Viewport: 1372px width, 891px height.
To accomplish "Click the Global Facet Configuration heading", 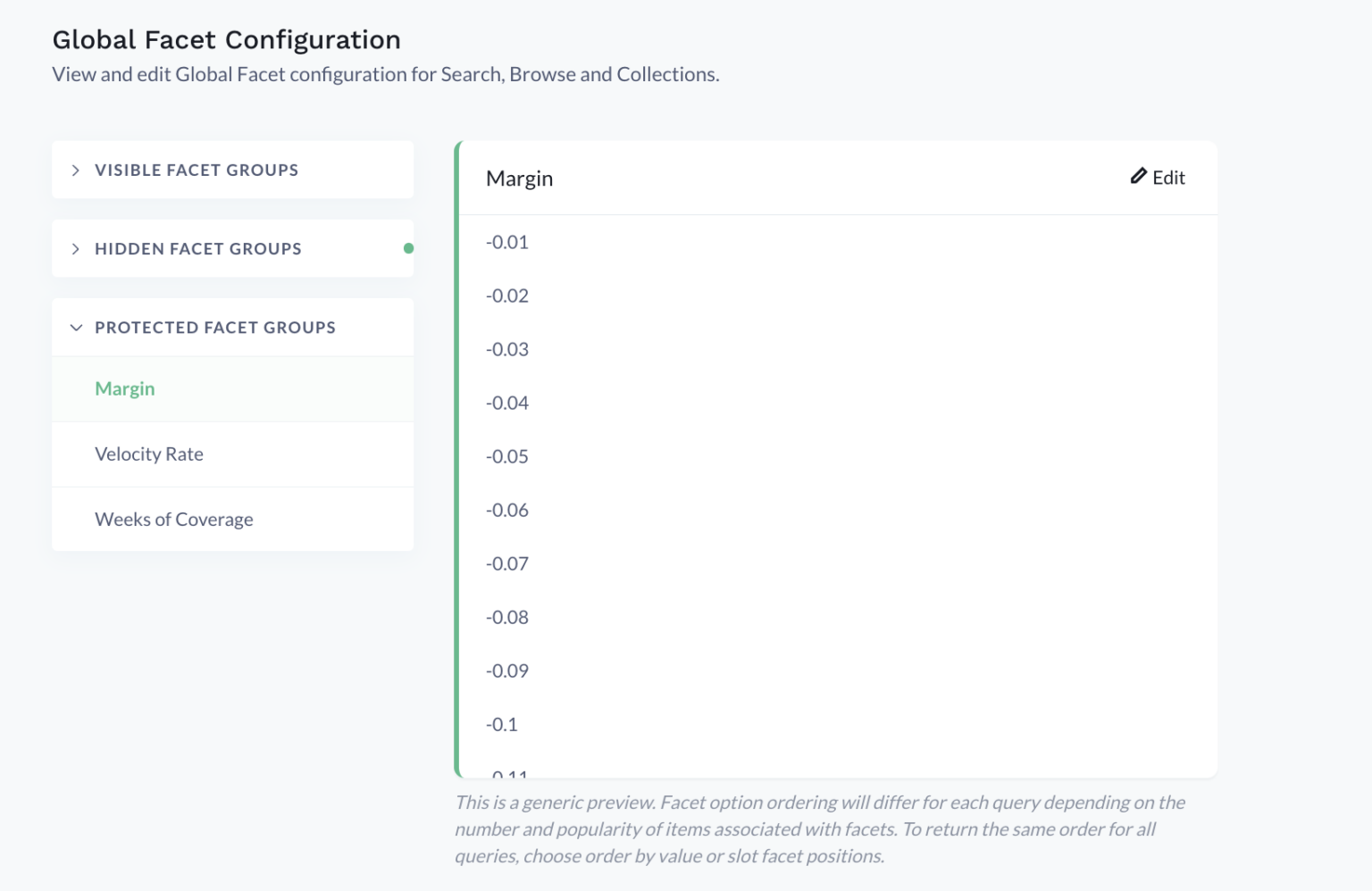I will 226,39.
